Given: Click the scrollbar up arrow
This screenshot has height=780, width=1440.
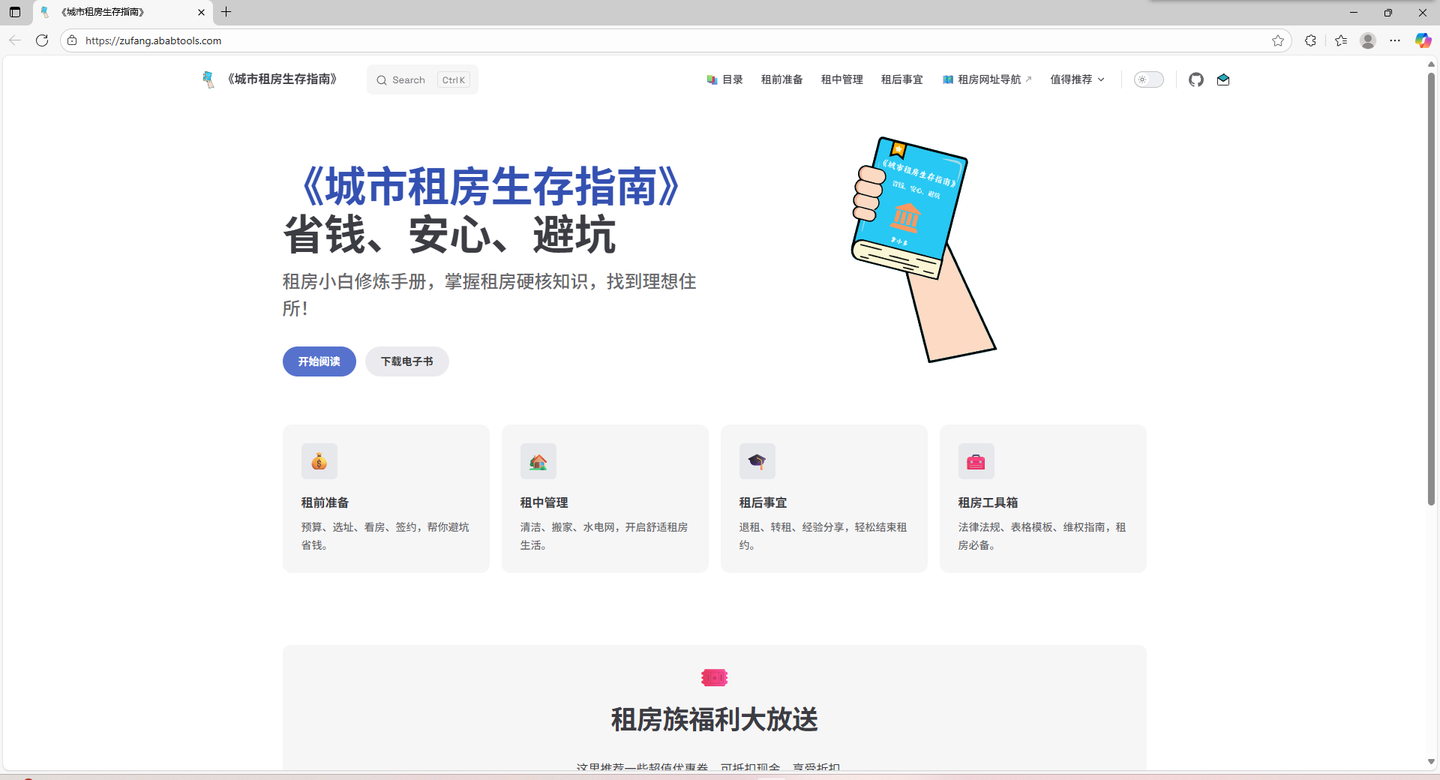Looking at the screenshot, I should (x=1431, y=64).
